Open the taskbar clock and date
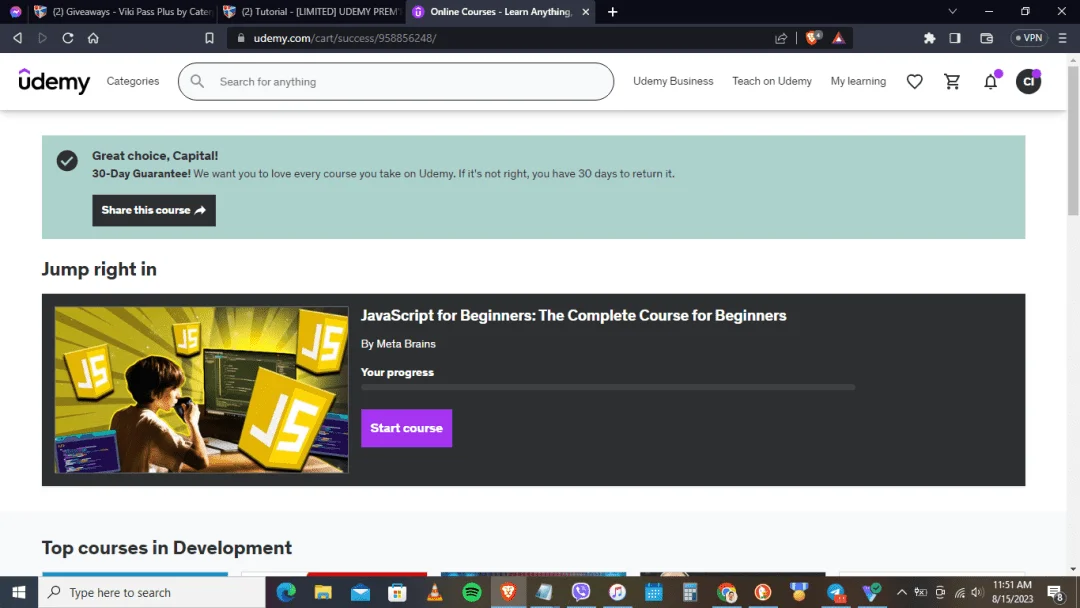This screenshot has width=1080, height=608. [1012, 592]
